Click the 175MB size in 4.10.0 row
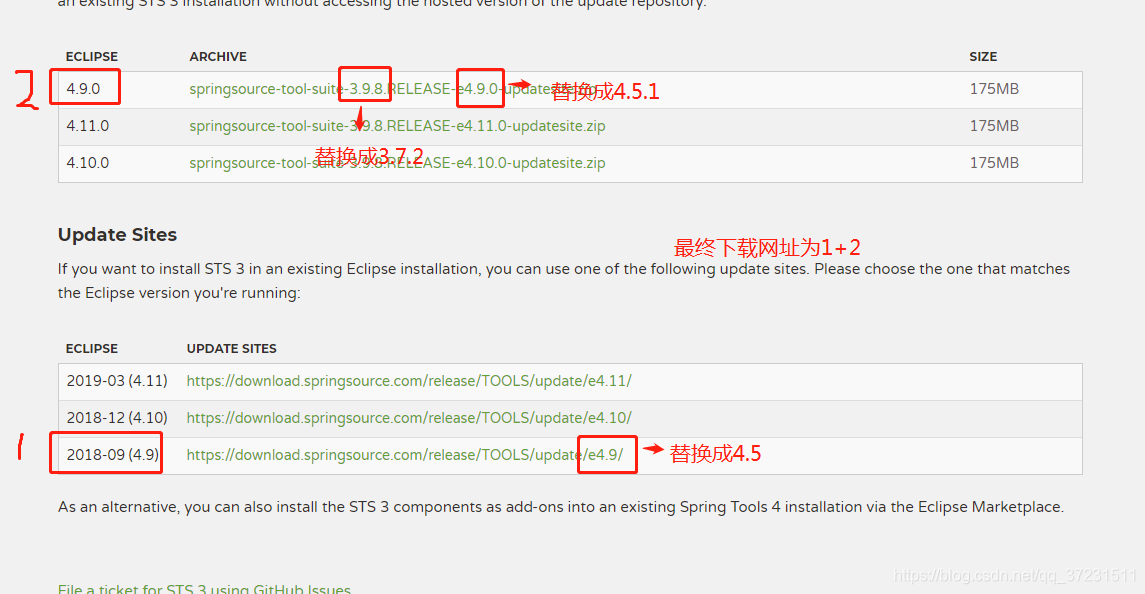 [x=994, y=163]
